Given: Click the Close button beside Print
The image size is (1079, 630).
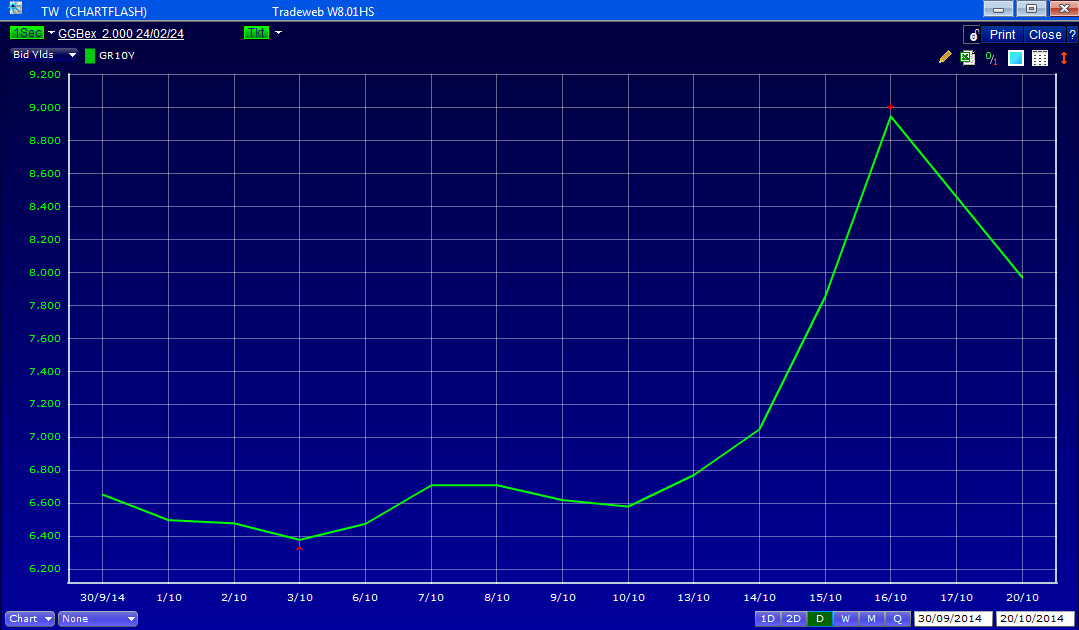Looking at the screenshot, I should coord(1045,34).
